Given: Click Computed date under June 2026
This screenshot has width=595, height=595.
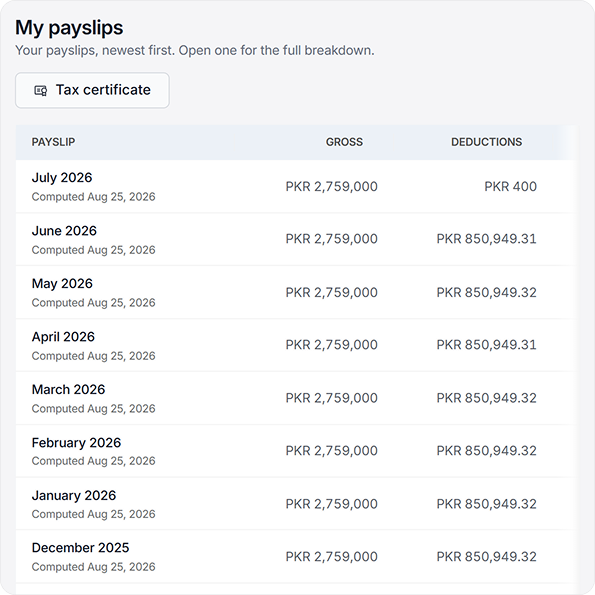Looking at the screenshot, I should click(x=93, y=250).
